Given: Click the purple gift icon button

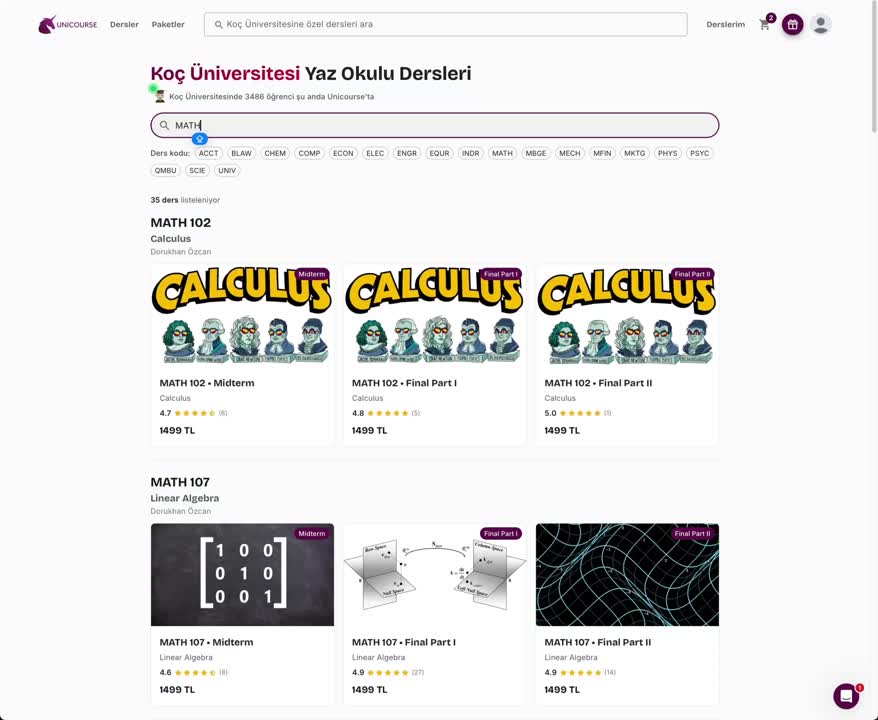Looking at the screenshot, I should coord(792,25).
